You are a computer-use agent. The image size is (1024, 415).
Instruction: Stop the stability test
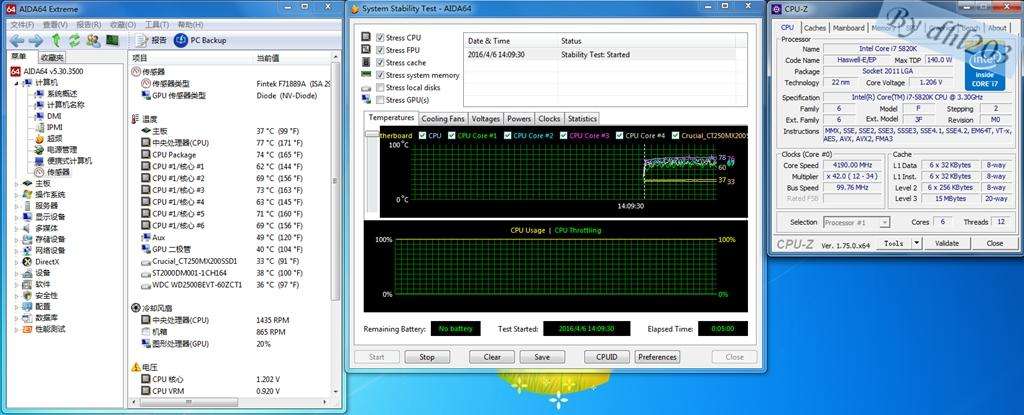click(427, 357)
